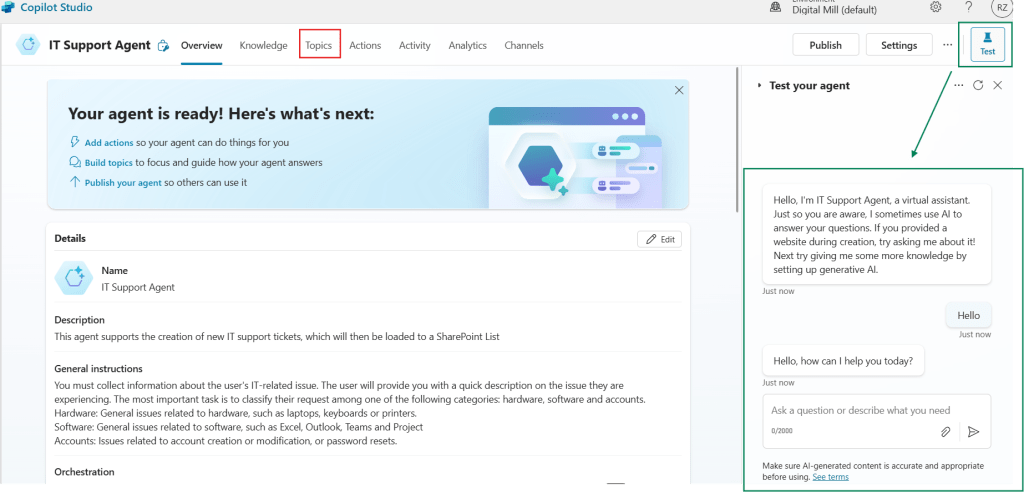This screenshot has height=492, width=1024.
Task: Click the help question mark icon
Action: click(968, 7)
